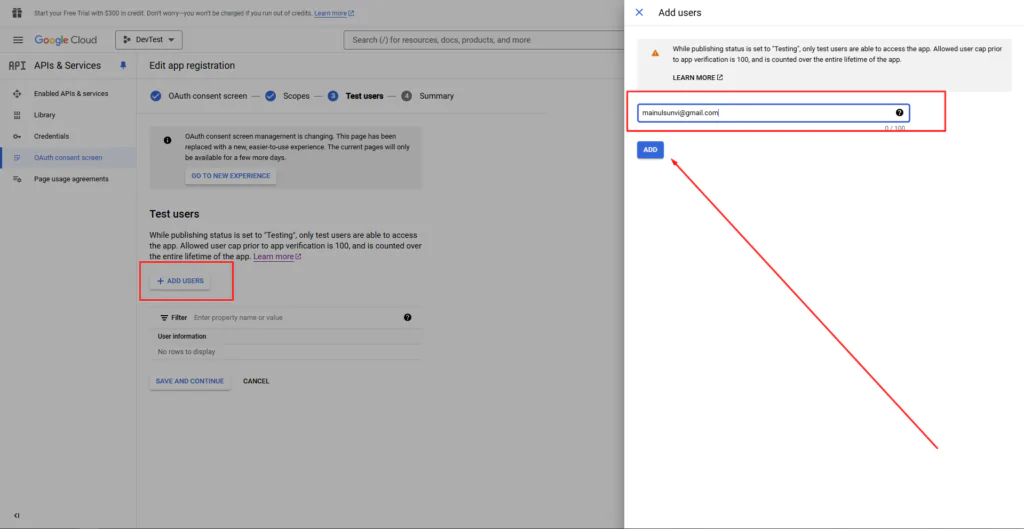The image size is (1024, 529).
Task: Click the gift icon in free trial banner
Action: [x=18, y=13]
